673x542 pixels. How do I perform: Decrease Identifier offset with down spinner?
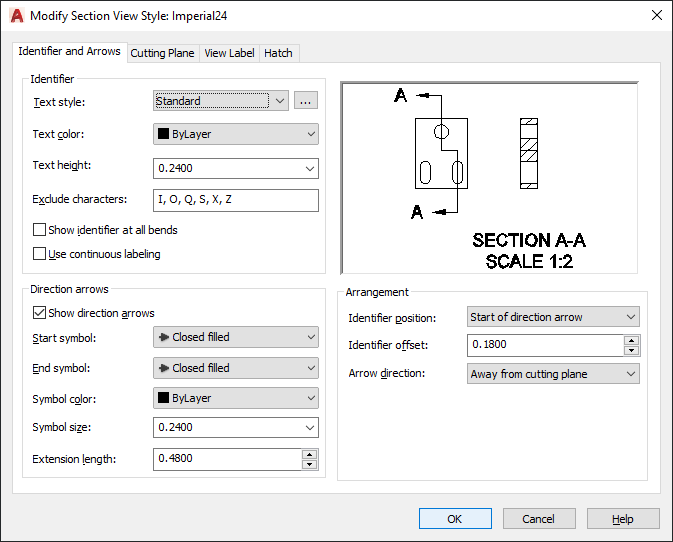pos(631,351)
